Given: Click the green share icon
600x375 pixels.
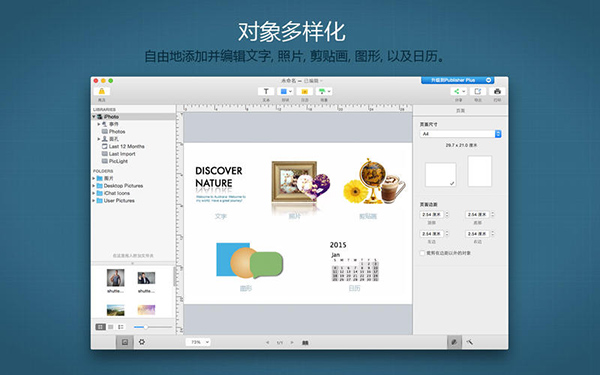Looking at the screenshot, I should (x=457, y=91).
